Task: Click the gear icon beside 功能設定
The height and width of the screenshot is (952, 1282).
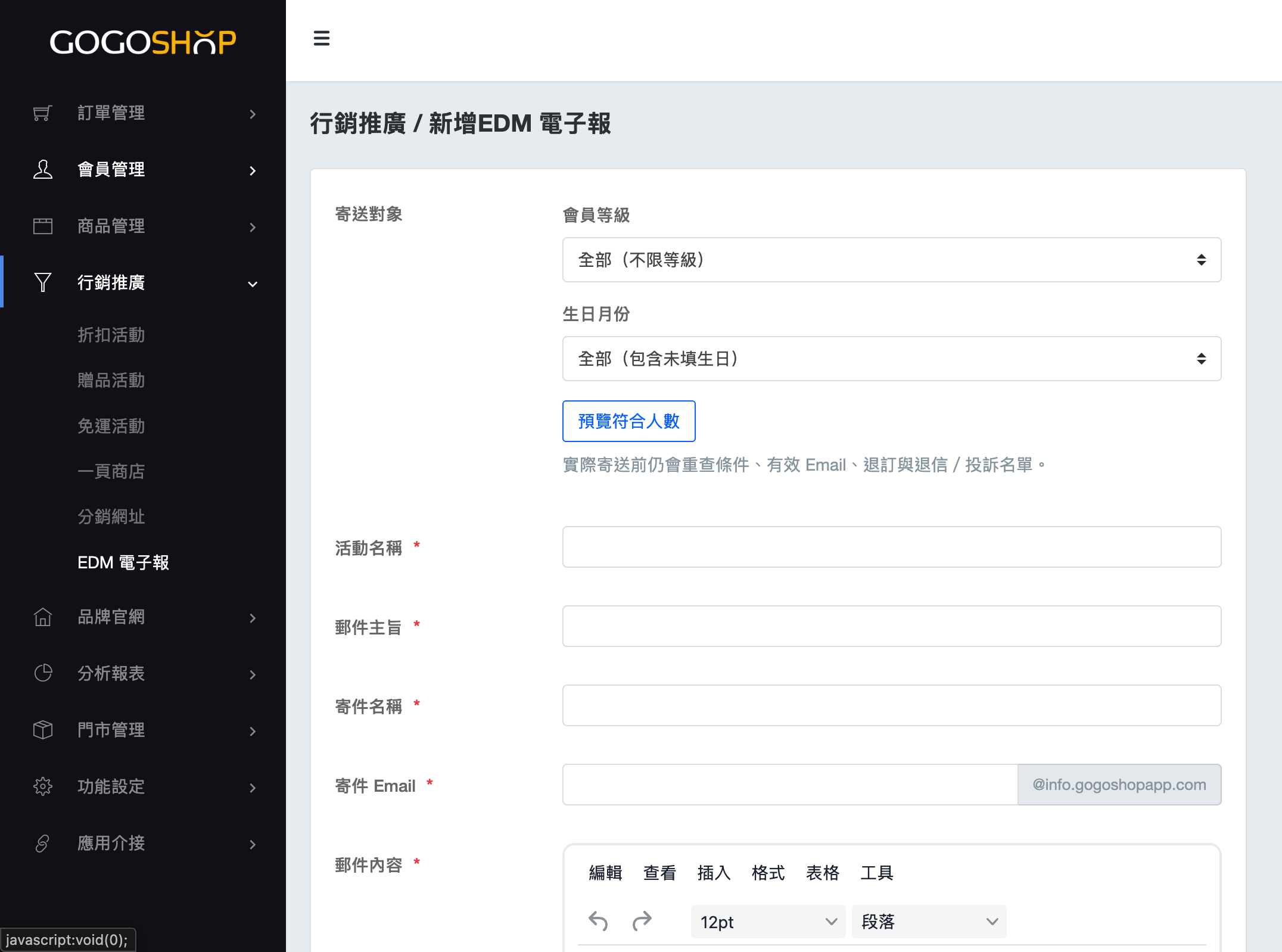Action: 42,786
